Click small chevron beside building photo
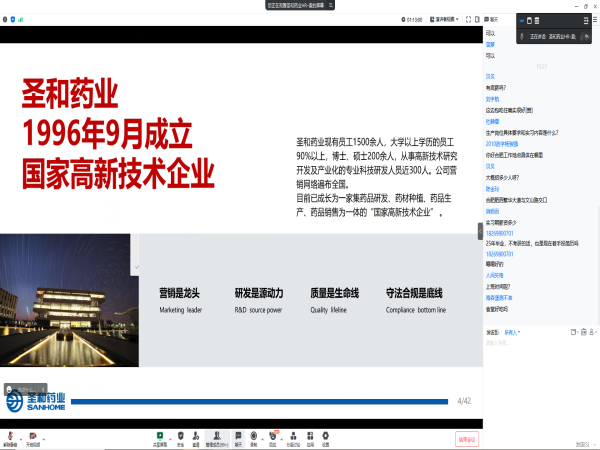 click(137, 267)
